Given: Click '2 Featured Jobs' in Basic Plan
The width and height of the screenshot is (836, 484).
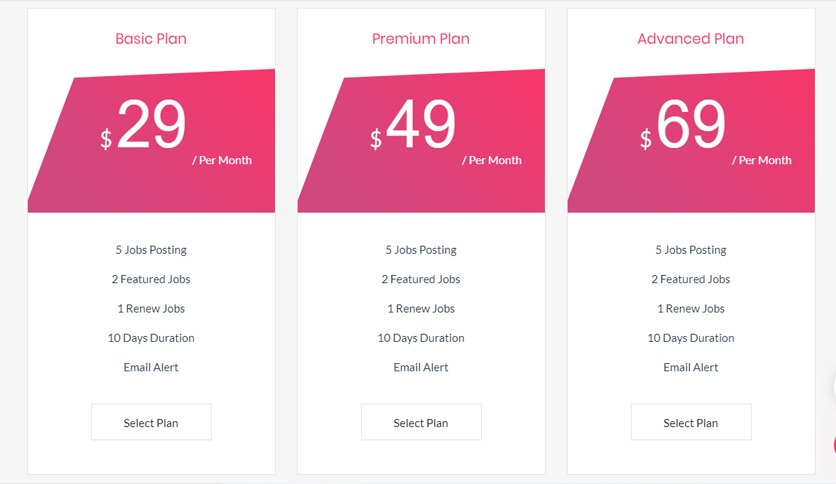Looking at the screenshot, I should point(151,279).
